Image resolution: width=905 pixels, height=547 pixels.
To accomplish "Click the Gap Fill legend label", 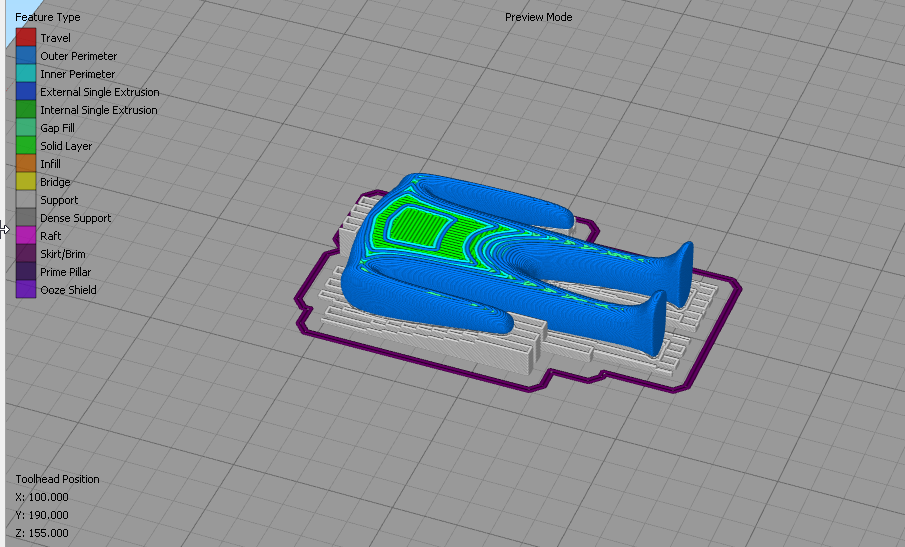I will [x=57, y=128].
